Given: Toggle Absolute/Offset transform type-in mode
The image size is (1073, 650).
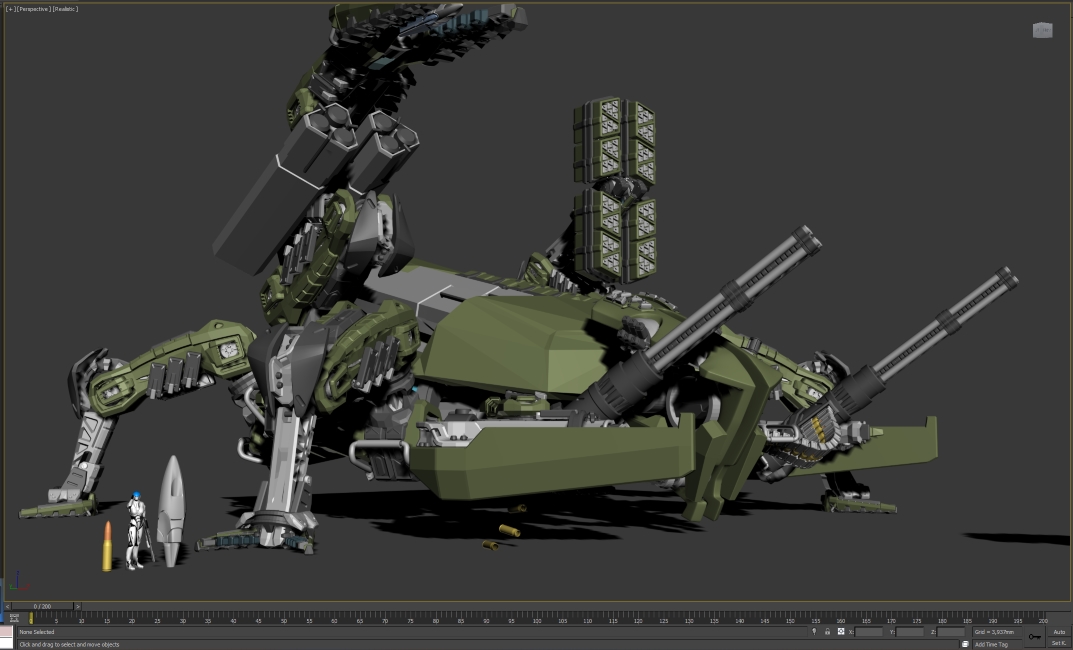Looking at the screenshot, I should click(x=841, y=632).
